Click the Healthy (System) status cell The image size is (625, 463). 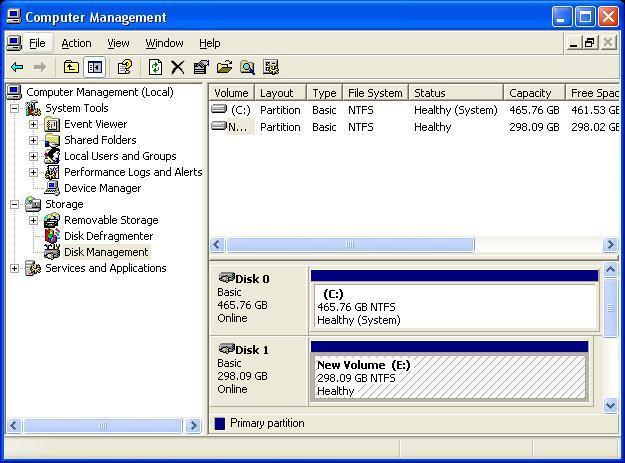pyautogui.click(x=456, y=110)
